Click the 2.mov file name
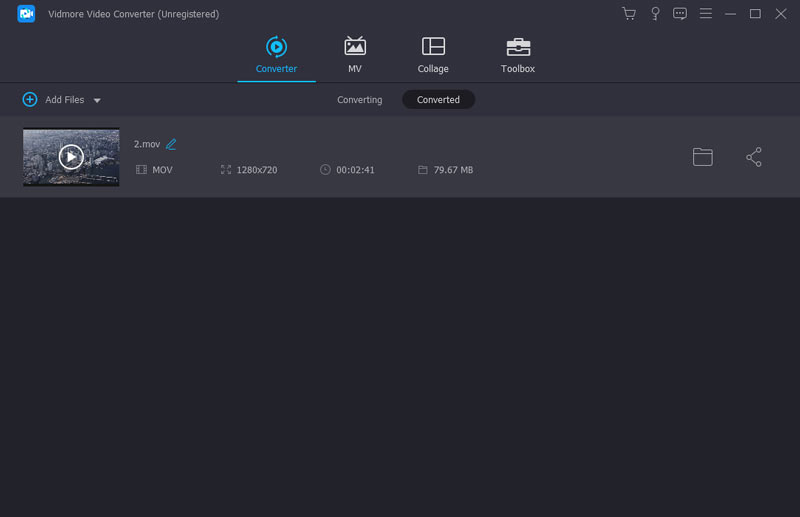The image size is (800, 517). pyautogui.click(x=147, y=144)
